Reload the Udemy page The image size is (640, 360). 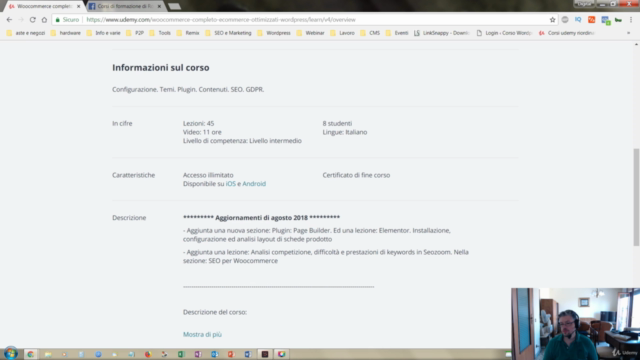coord(33,20)
